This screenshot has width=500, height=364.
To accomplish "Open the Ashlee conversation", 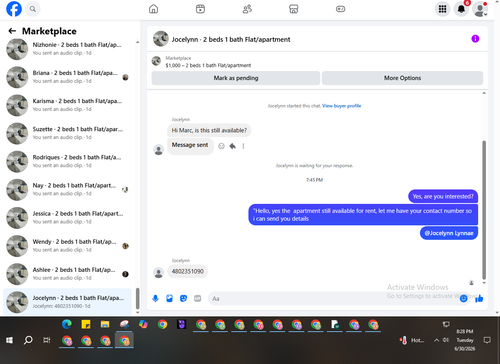I will click(67, 274).
